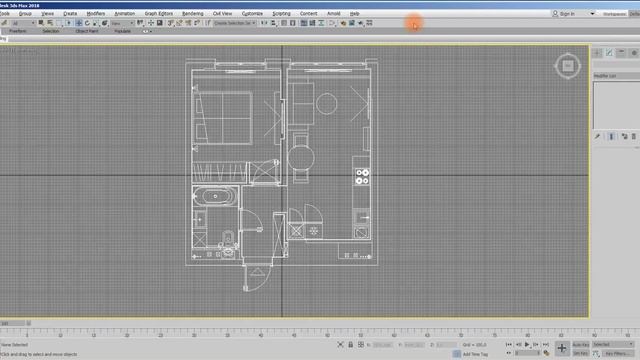Open the View reference coordinate dropdown
Image resolution: width=640 pixels, height=360 pixels.
pos(122,23)
